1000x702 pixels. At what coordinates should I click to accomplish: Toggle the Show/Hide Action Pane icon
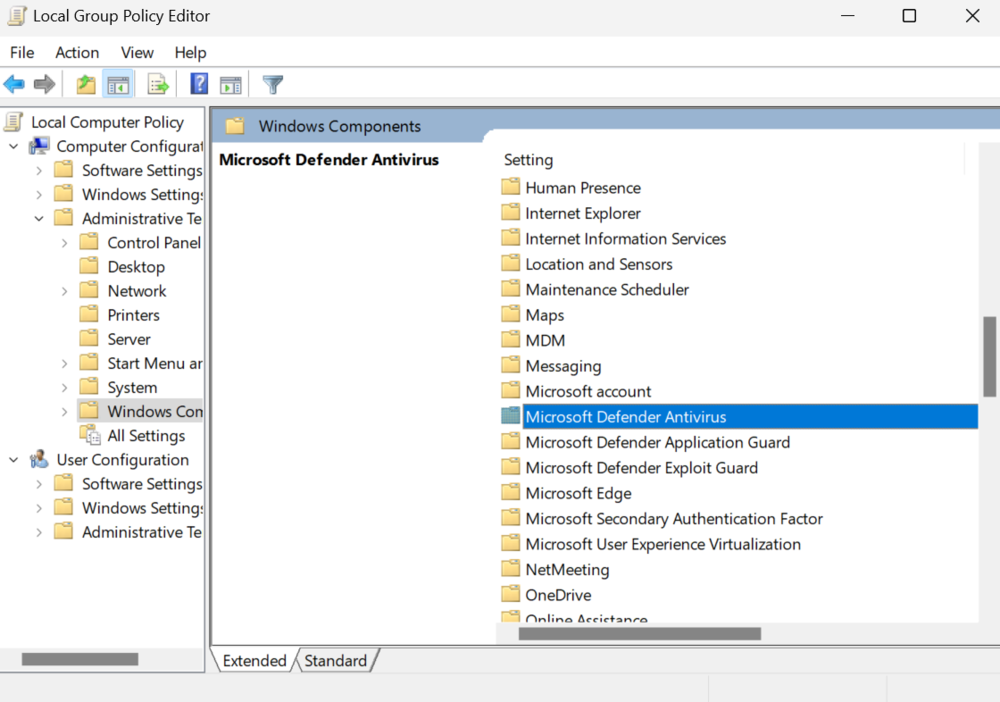click(231, 84)
